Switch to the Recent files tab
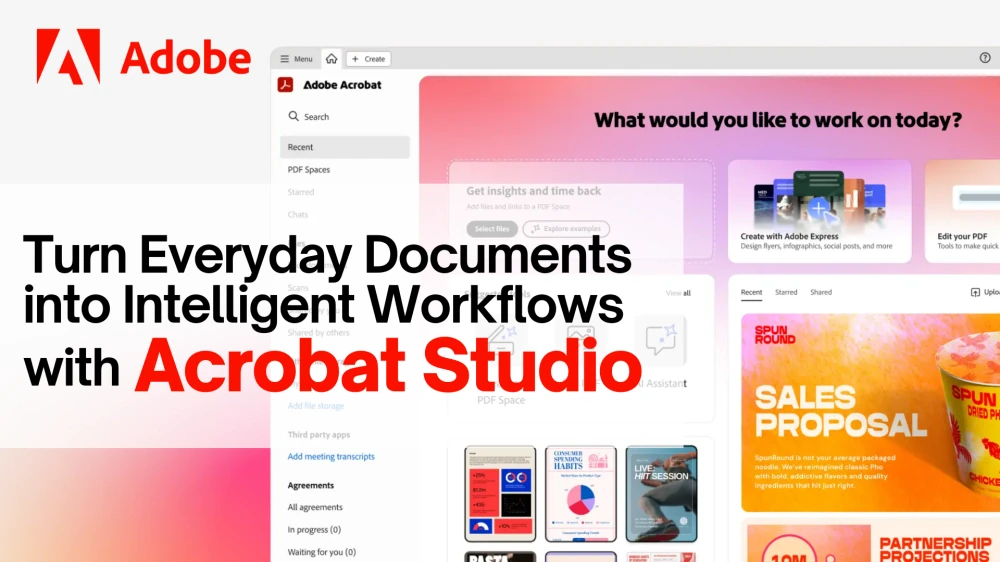 [751, 292]
